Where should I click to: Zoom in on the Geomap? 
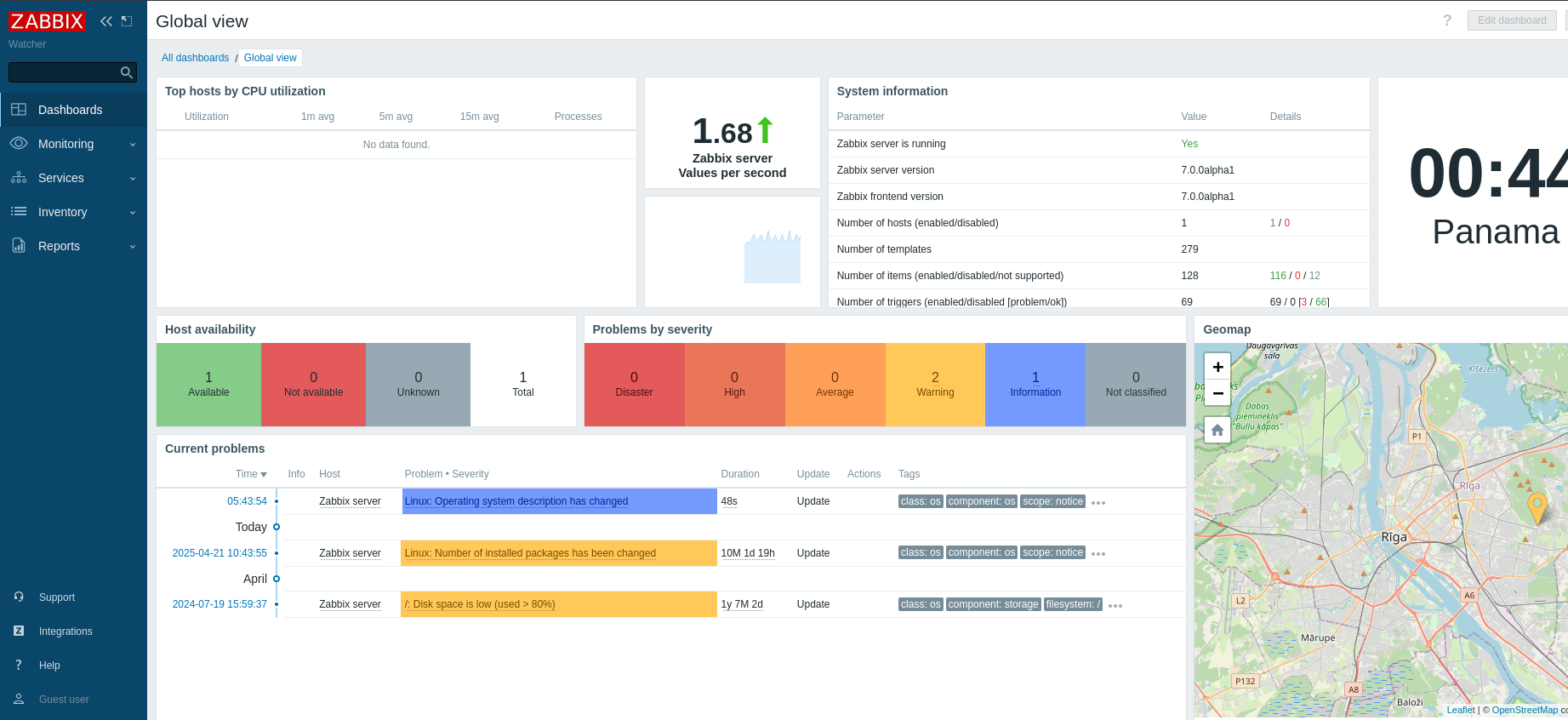pos(1217,367)
